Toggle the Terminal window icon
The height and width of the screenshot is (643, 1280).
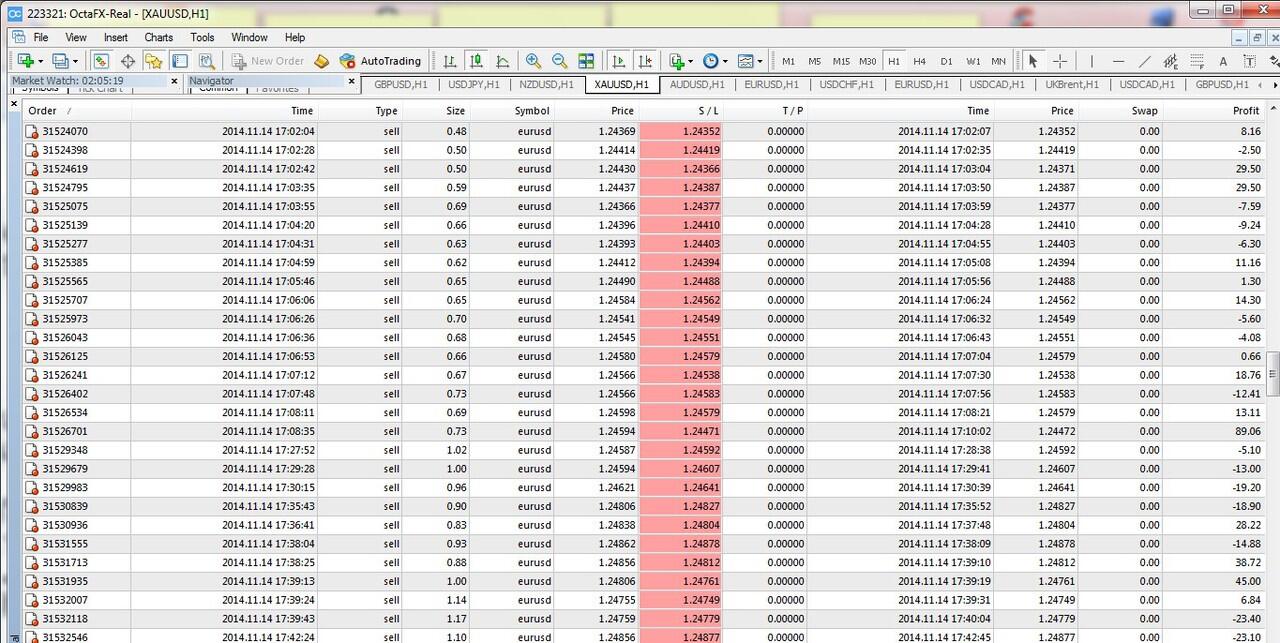tap(179, 61)
